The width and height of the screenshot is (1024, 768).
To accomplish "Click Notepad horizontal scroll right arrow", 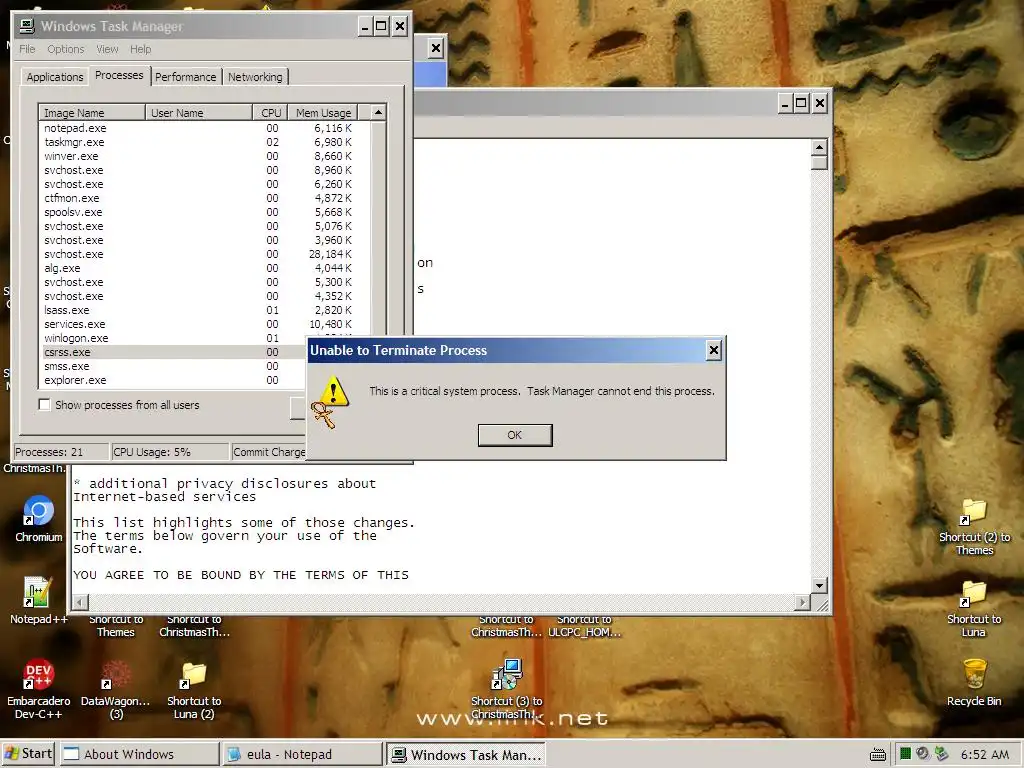I will [802, 602].
